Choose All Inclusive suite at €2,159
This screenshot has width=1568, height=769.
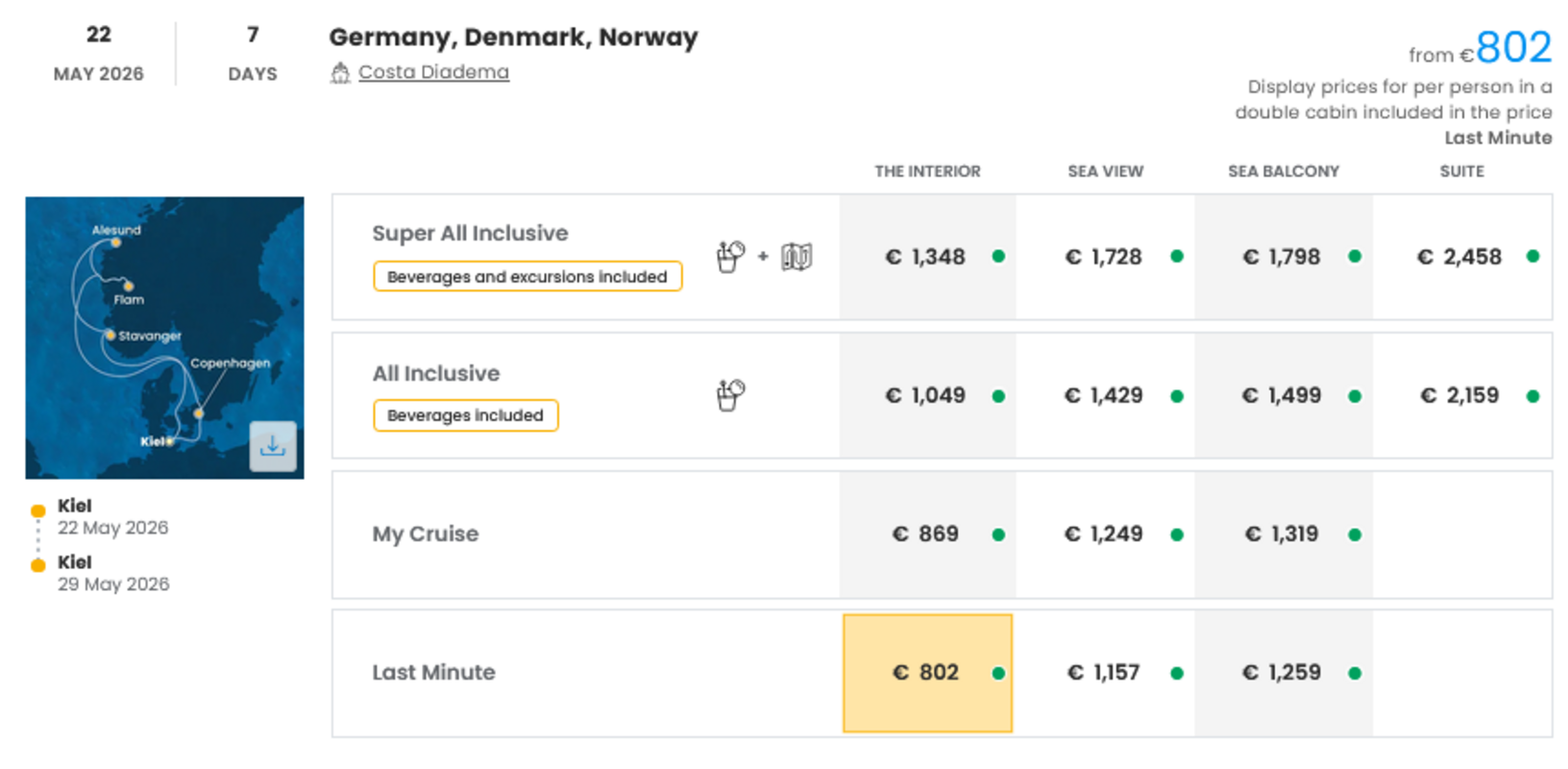point(1461,395)
